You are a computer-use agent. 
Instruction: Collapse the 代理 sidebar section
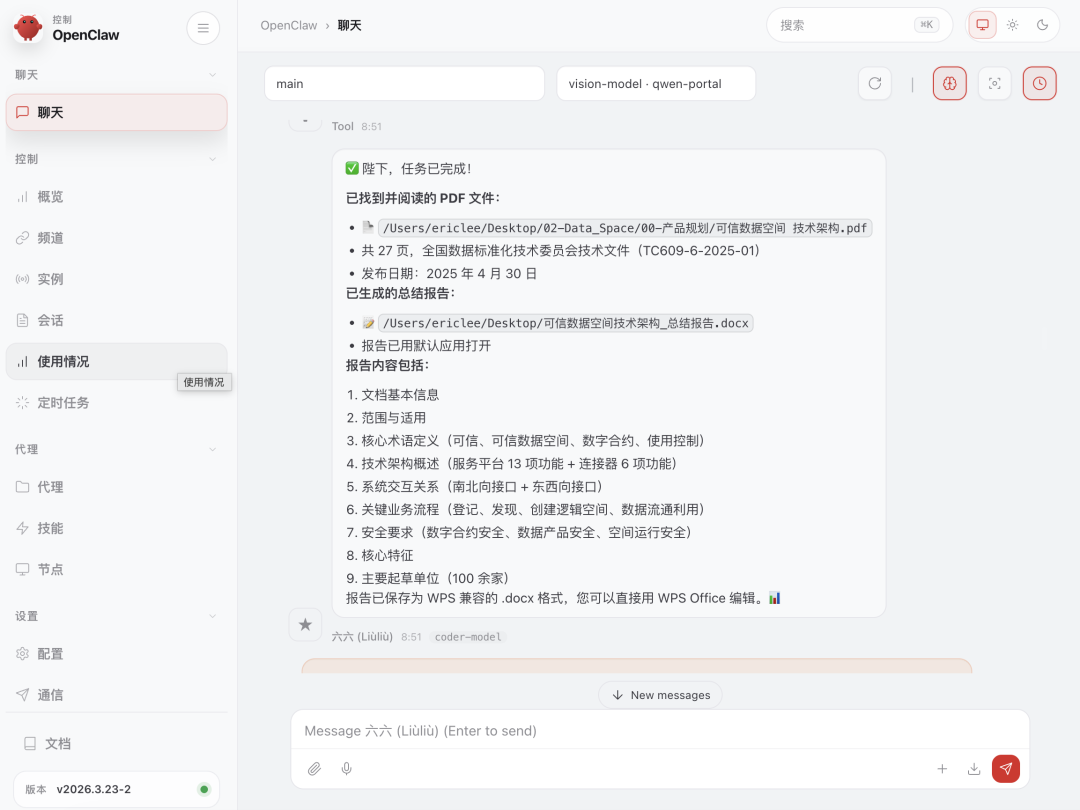tap(212, 450)
